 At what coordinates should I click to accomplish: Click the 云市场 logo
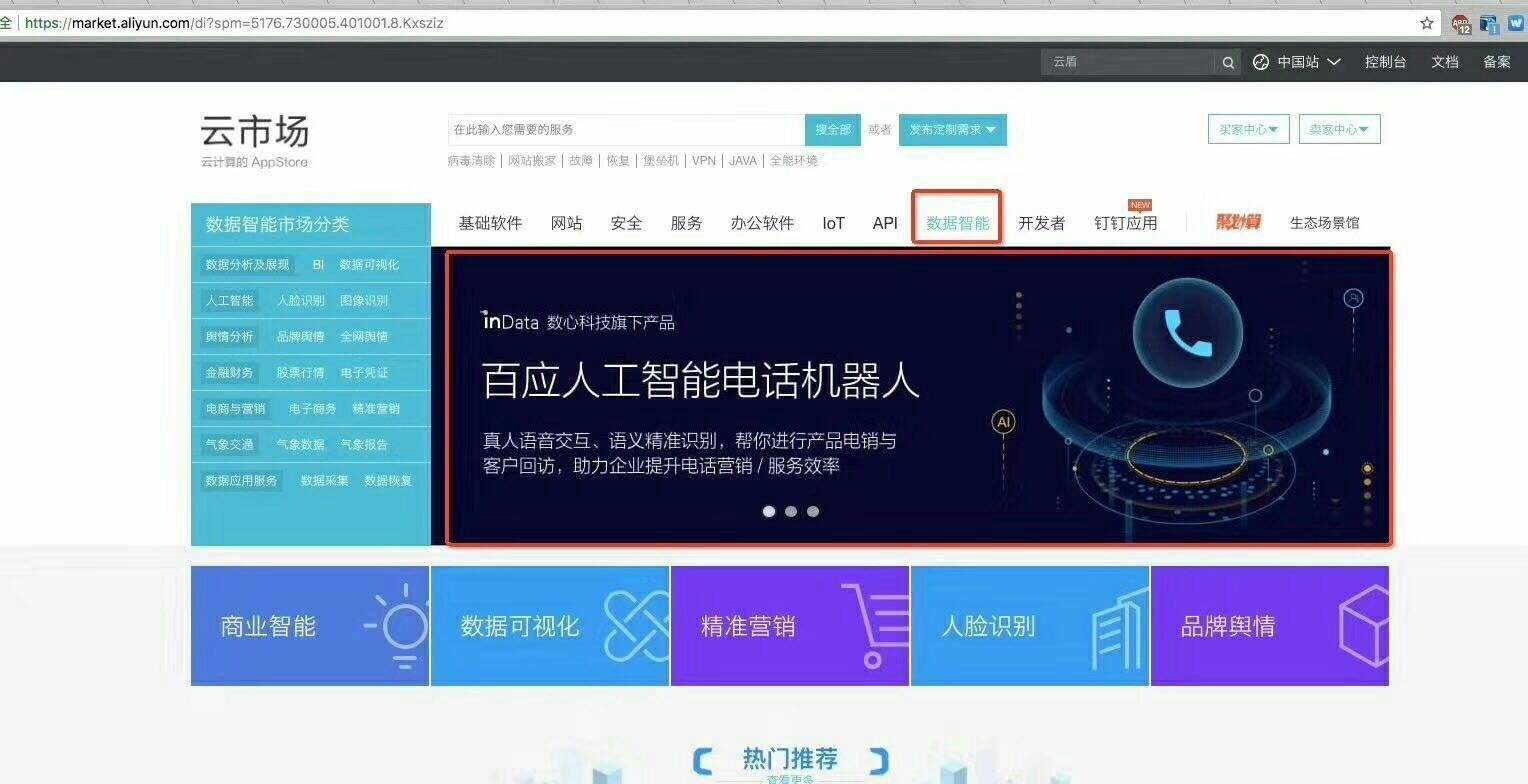click(254, 131)
